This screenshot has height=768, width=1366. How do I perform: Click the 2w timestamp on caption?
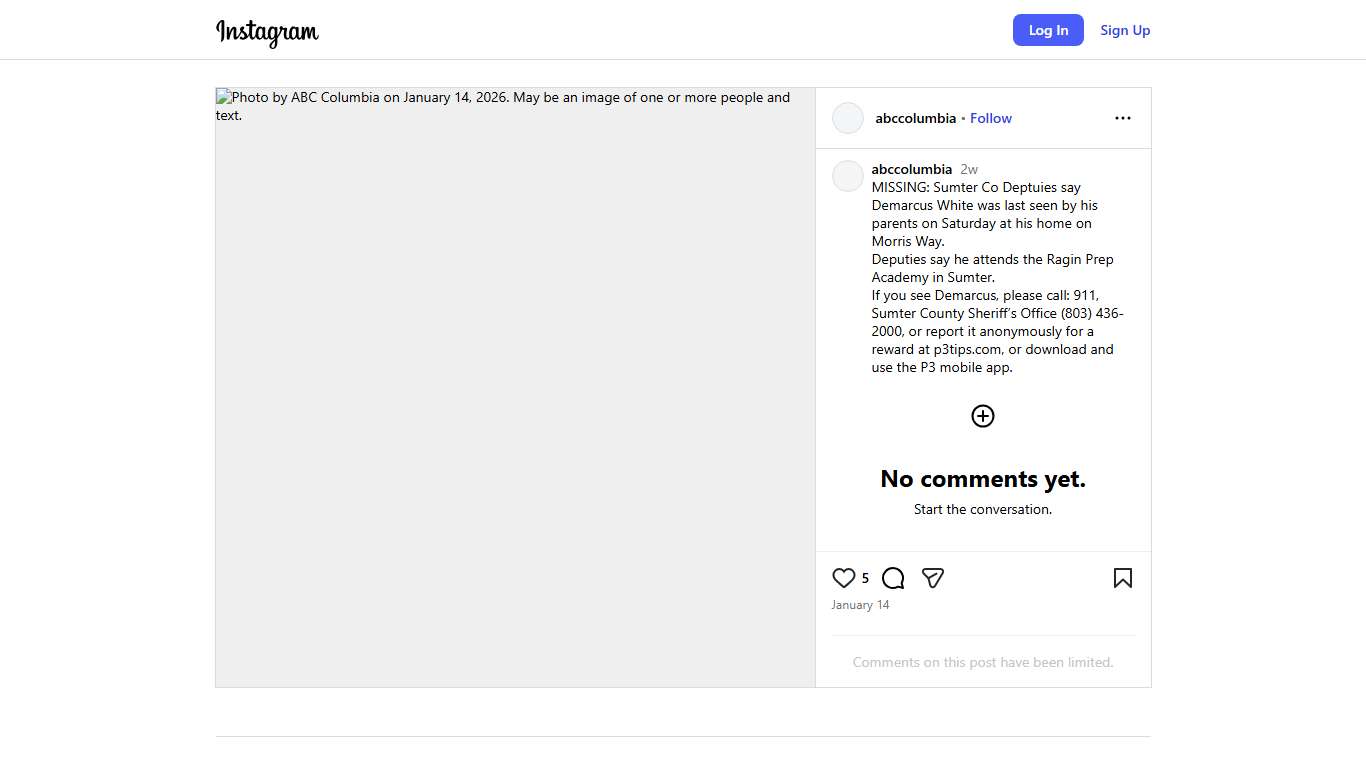click(969, 169)
